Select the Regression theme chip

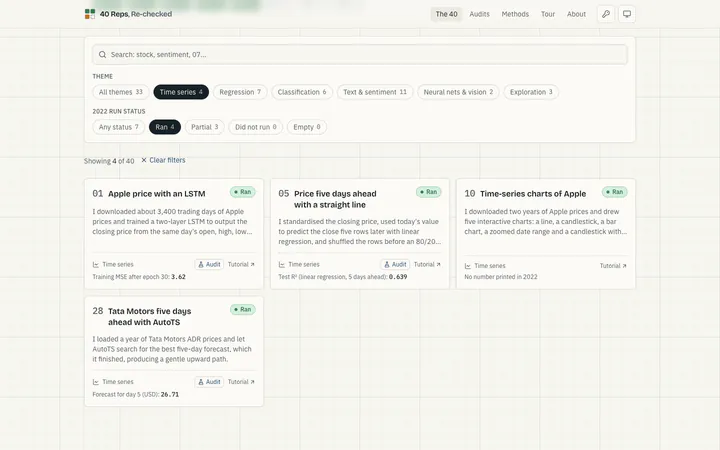coord(240,92)
